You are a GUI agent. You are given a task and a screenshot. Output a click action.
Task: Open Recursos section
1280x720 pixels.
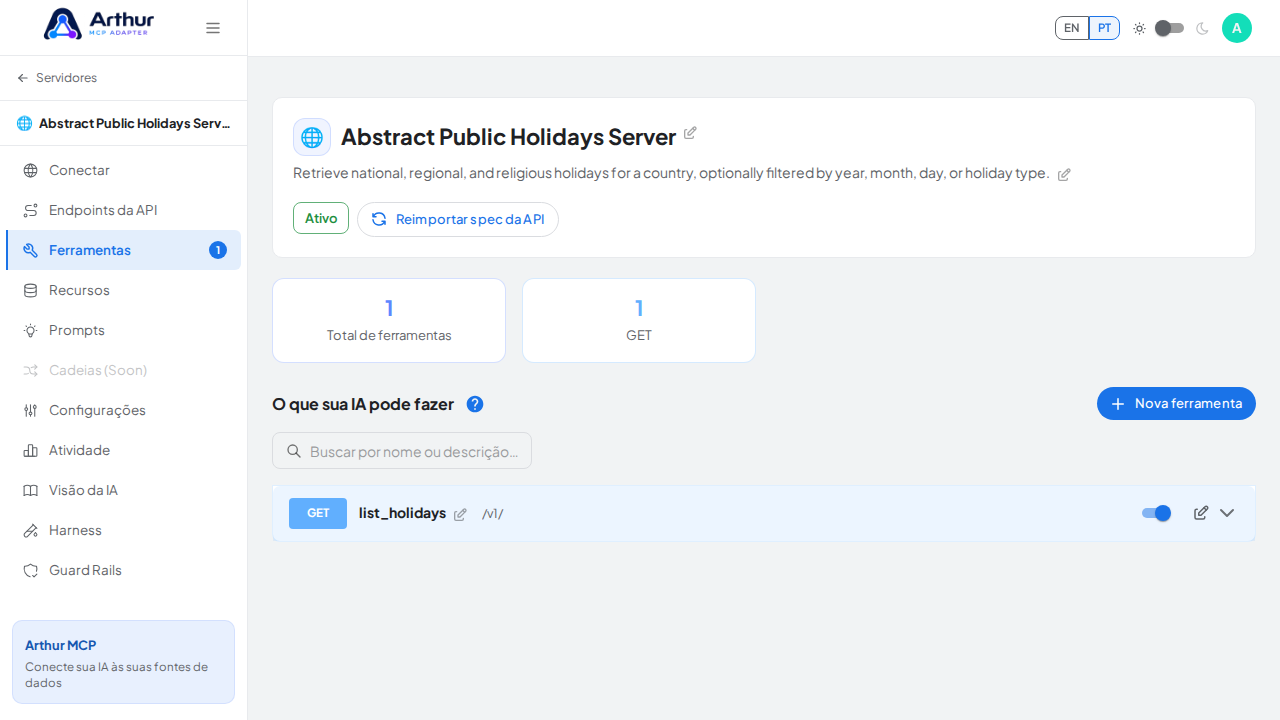point(124,290)
